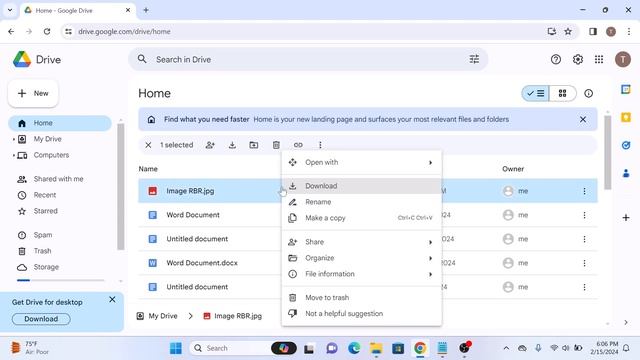The height and width of the screenshot is (360, 640).
Task: Choose Make a copy from menu
Action: 361,218
